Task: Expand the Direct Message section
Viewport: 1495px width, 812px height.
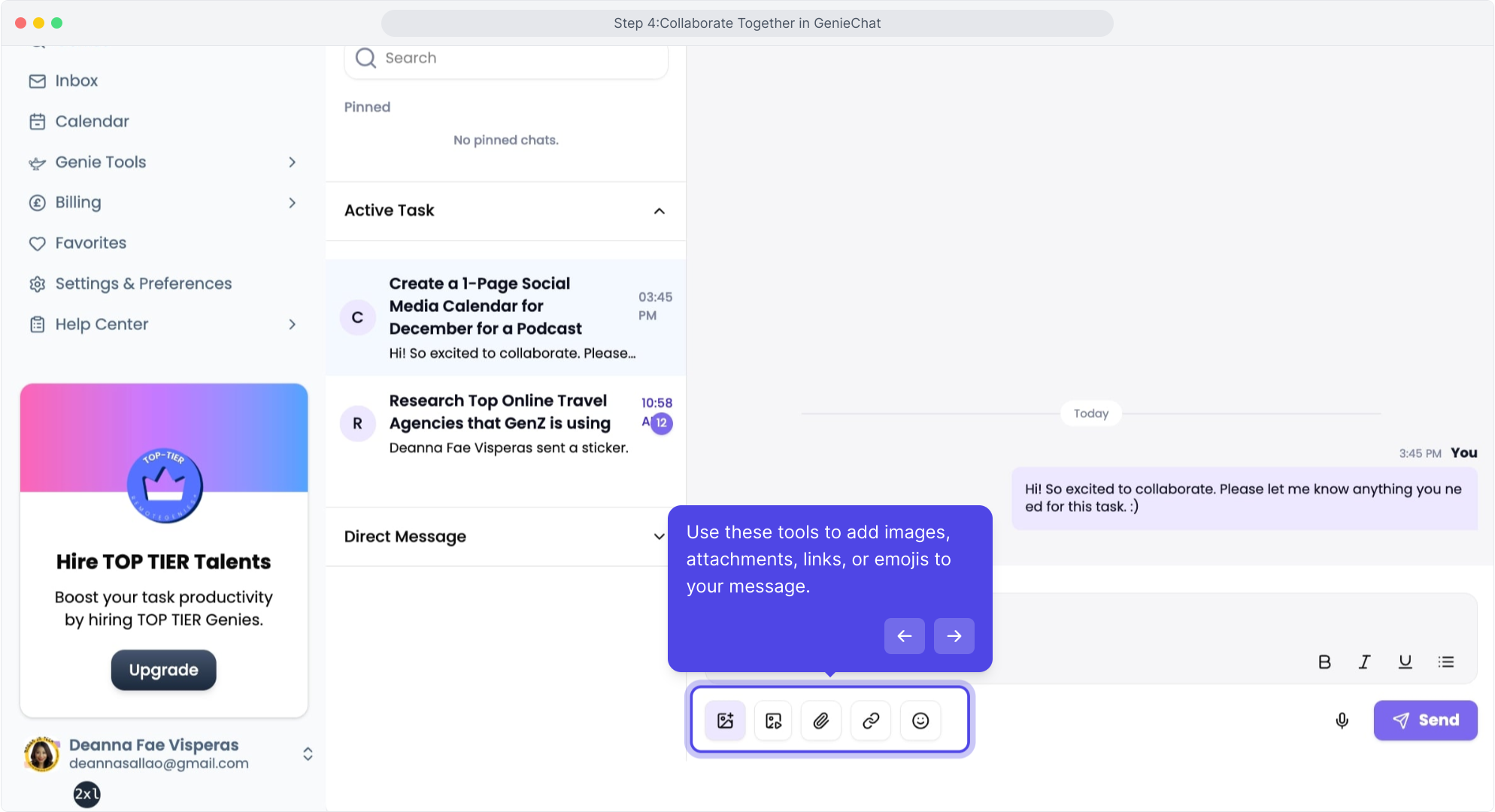Action: (x=659, y=537)
